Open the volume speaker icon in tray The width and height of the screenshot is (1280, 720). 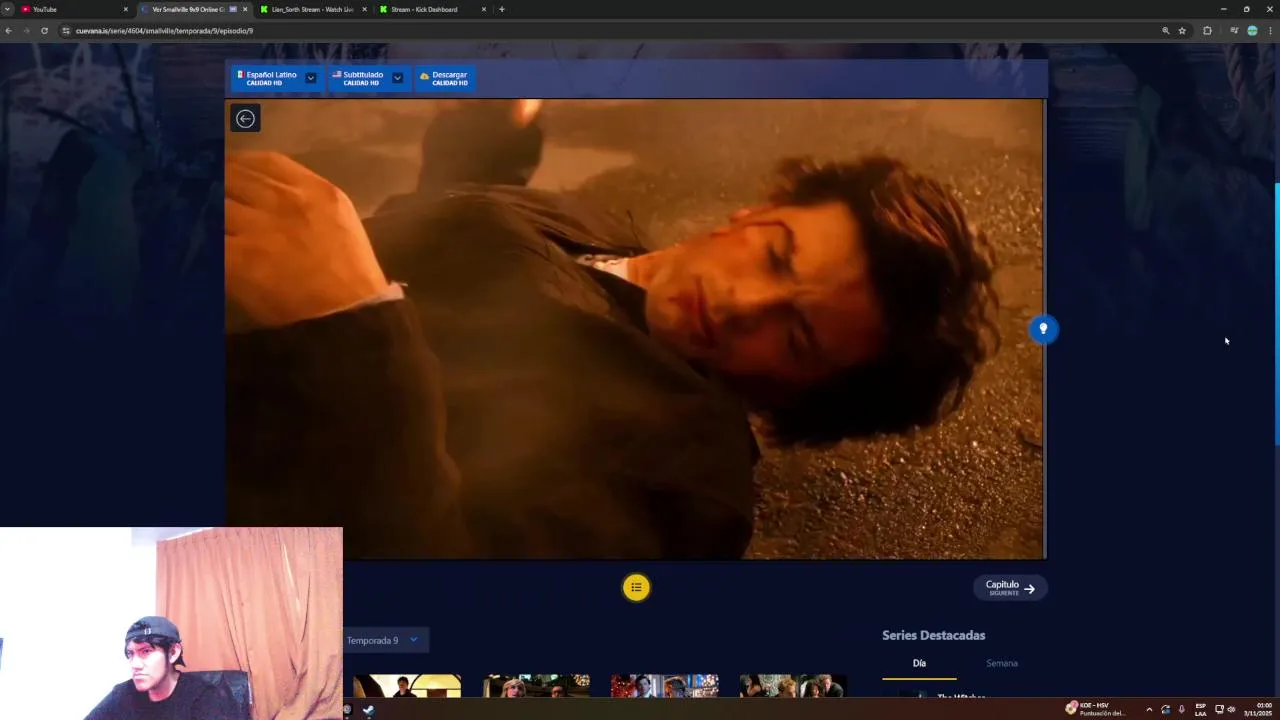pos(1231,710)
